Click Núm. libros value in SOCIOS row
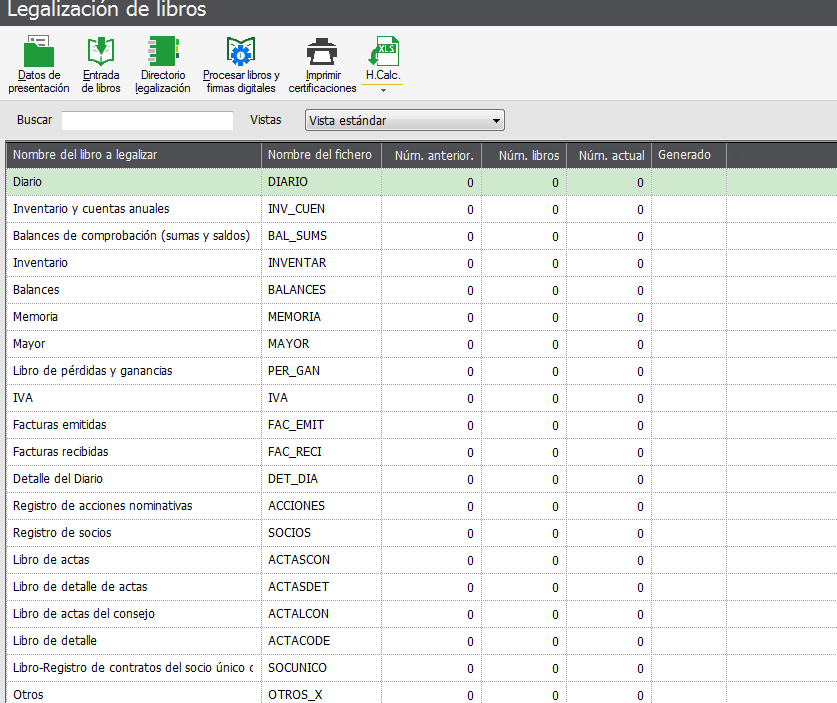Screen dimensions: 837x703 524,532
